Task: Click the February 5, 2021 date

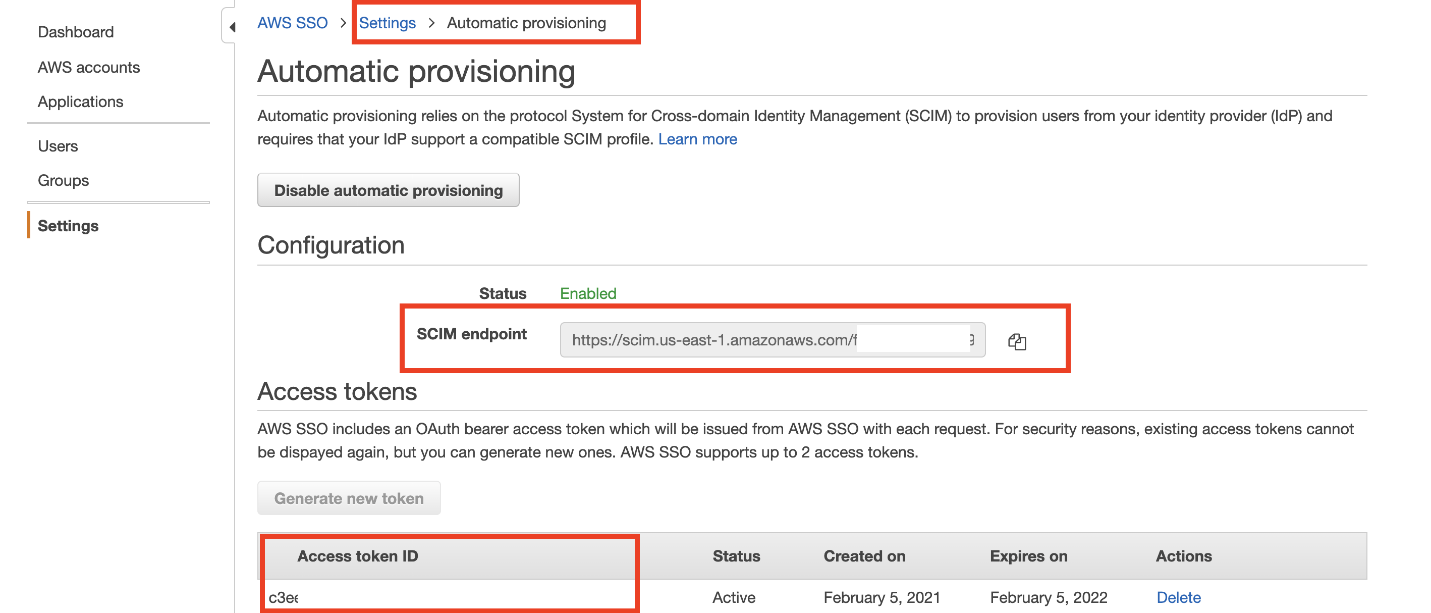Action: [882, 597]
